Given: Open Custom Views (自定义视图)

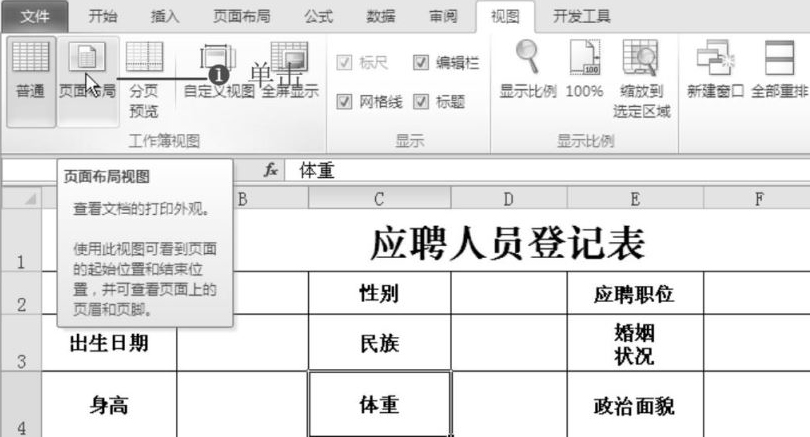Looking at the screenshot, I should coord(219,72).
